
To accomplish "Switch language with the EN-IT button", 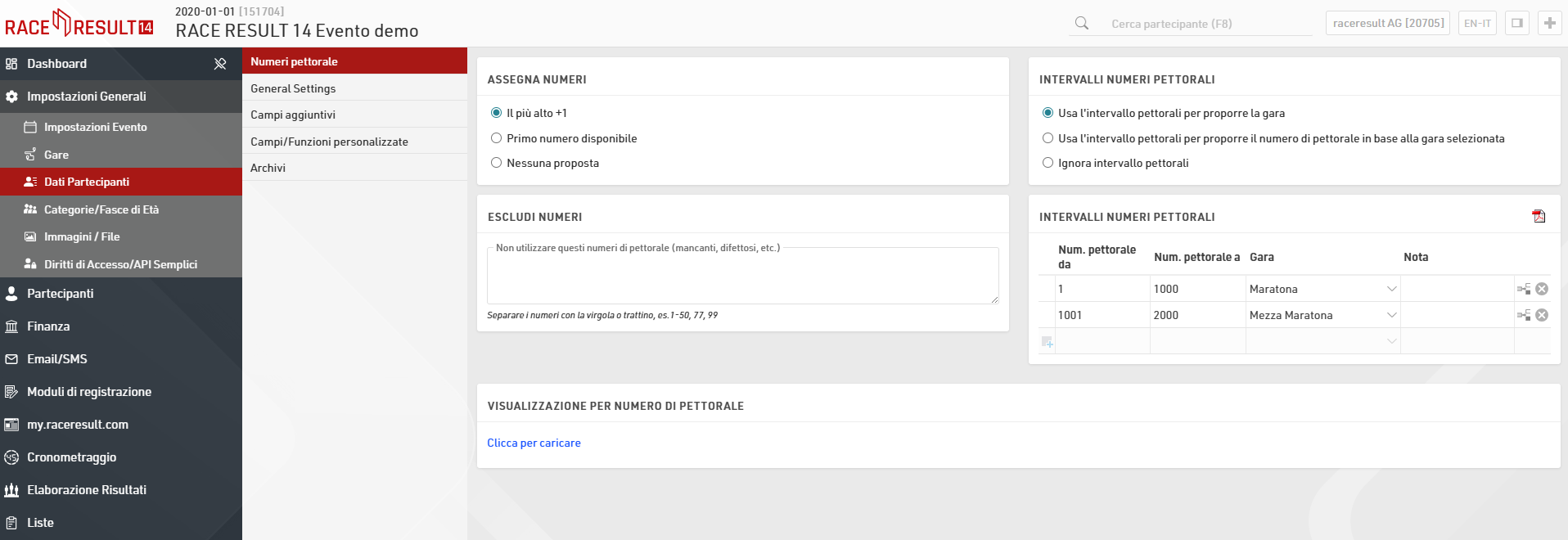I will pyautogui.click(x=1477, y=23).
